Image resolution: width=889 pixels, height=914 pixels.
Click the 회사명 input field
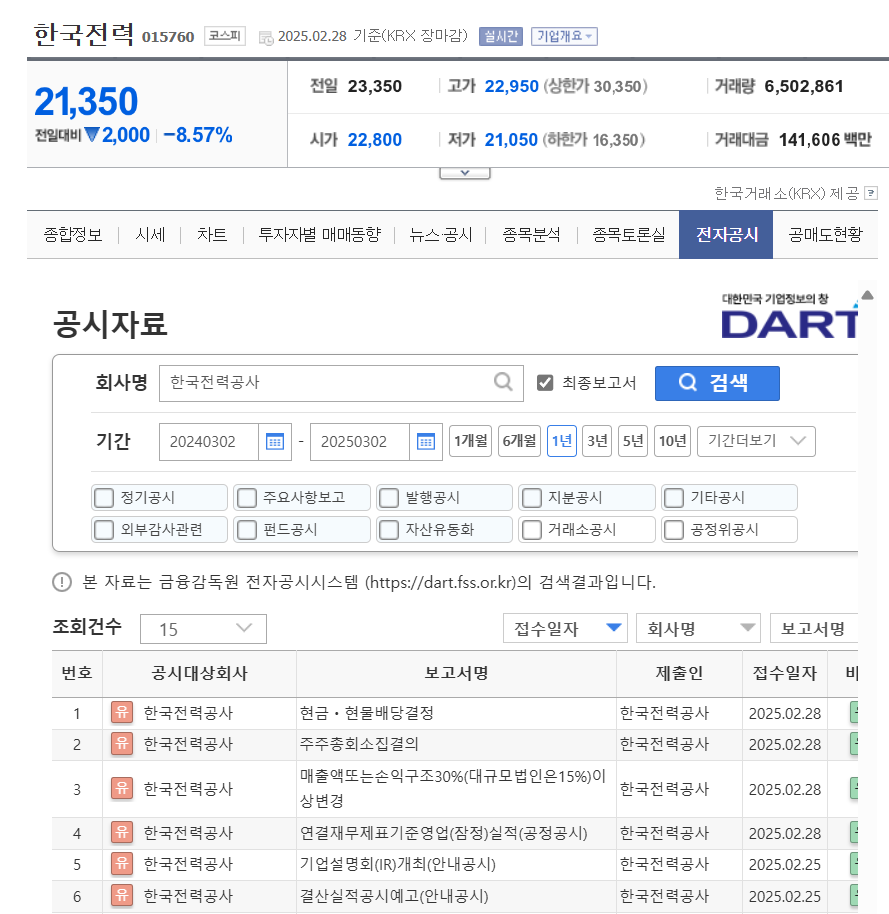(341, 383)
